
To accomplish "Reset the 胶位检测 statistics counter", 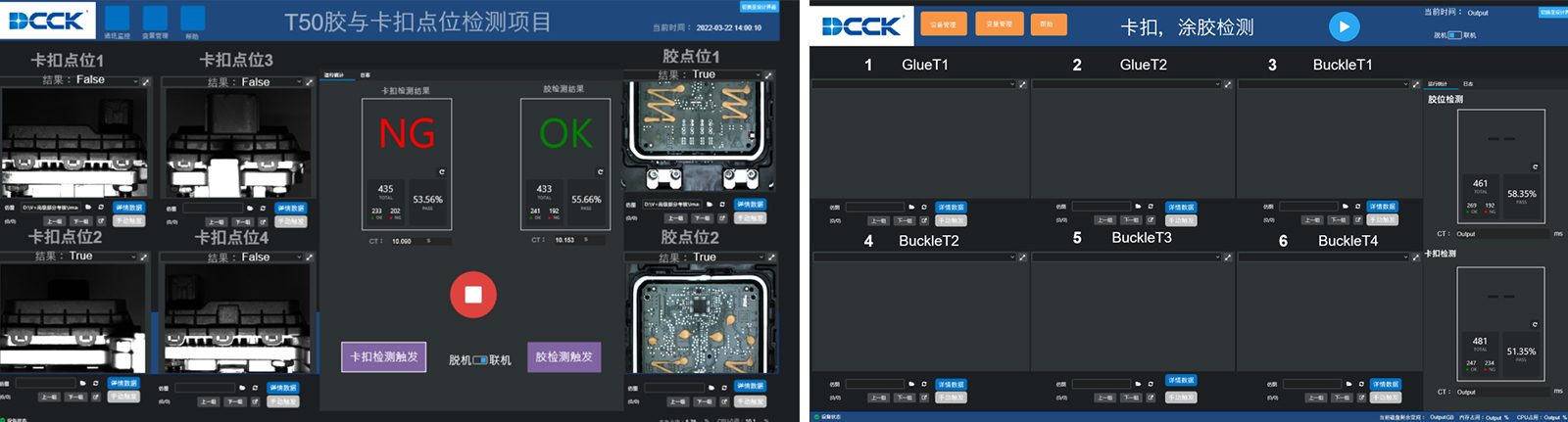I will [x=1535, y=167].
